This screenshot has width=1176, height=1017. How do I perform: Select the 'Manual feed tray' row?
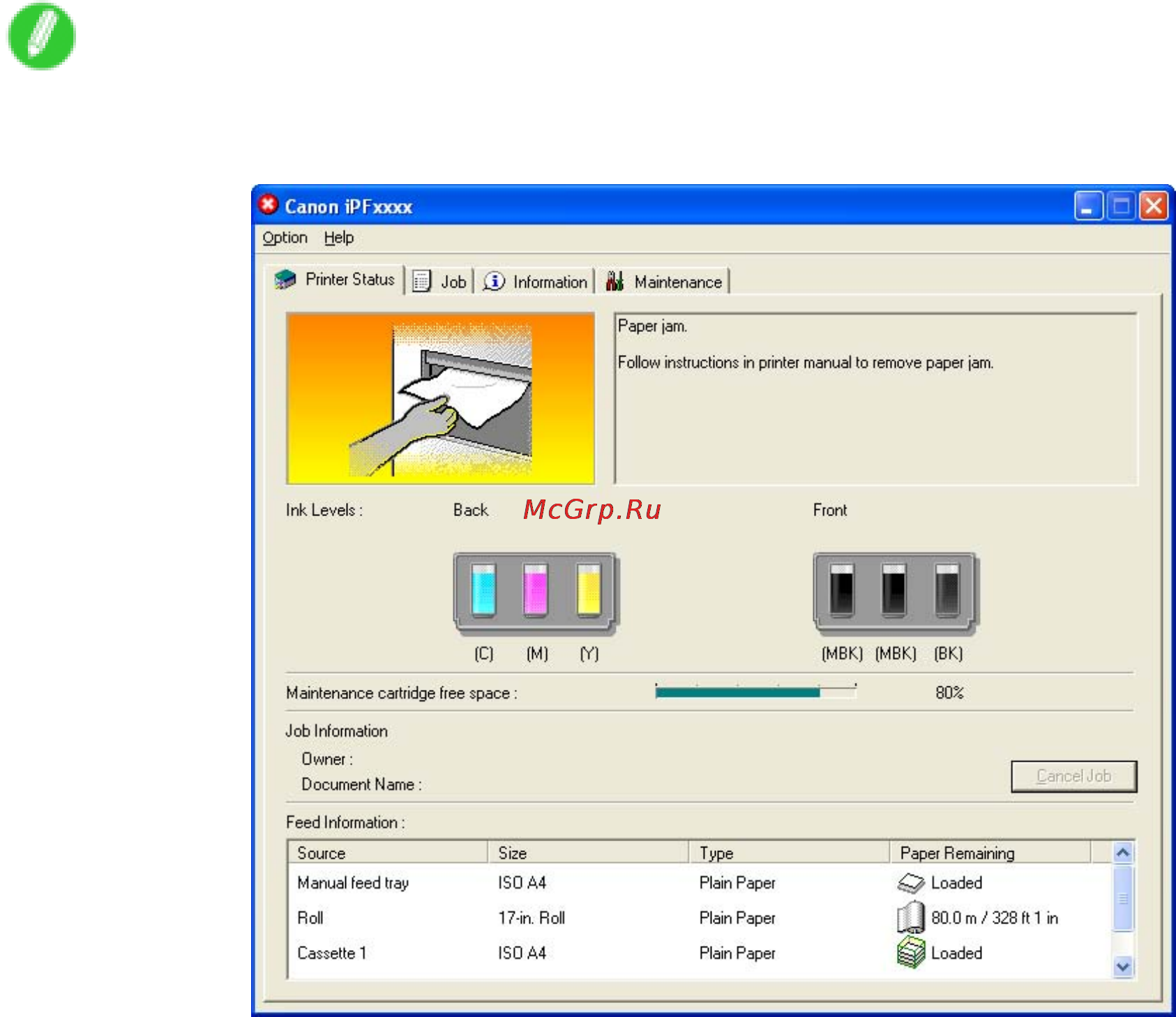[x=700, y=883]
